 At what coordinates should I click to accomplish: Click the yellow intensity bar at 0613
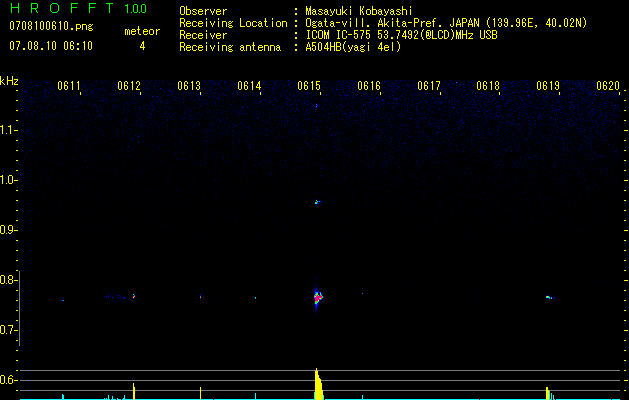[200, 393]
